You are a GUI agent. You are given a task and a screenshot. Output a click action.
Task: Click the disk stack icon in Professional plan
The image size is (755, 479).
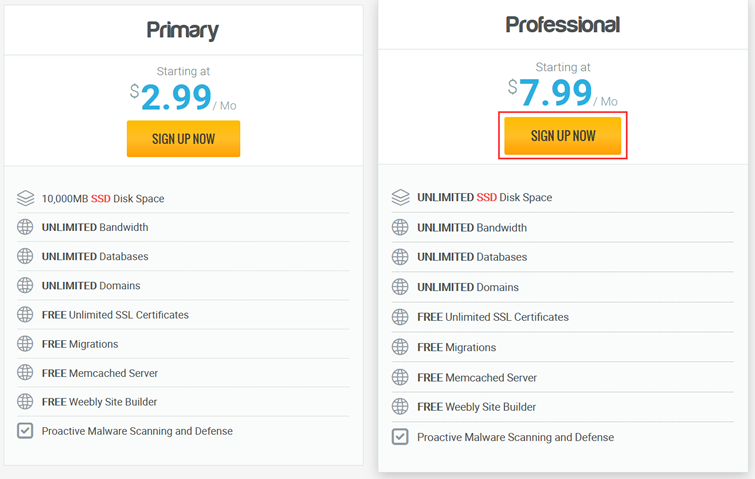click(x=401, y=197)
